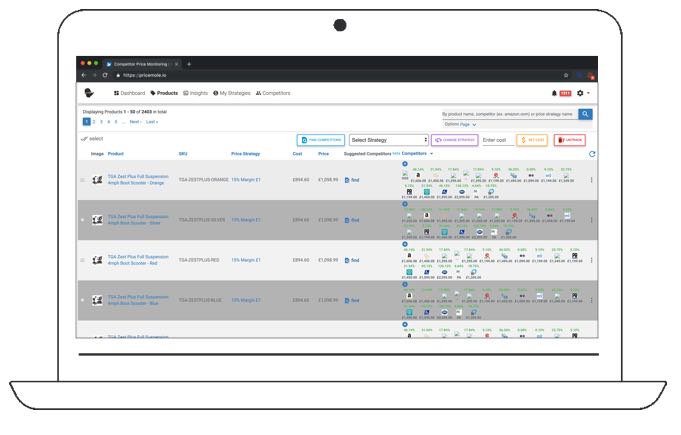The height and width of the screenshot is (435, 681).
Task: Open TGA Zest Plus Silver product link
Action: click(138, 220)
